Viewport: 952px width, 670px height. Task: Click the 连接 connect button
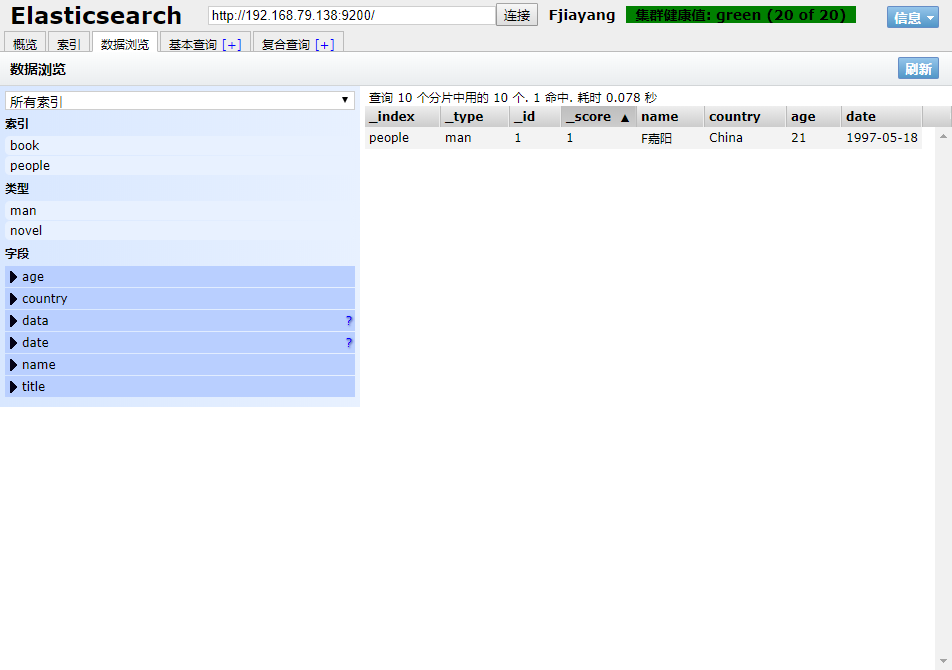pyautogui.click(x=517, y=15)
